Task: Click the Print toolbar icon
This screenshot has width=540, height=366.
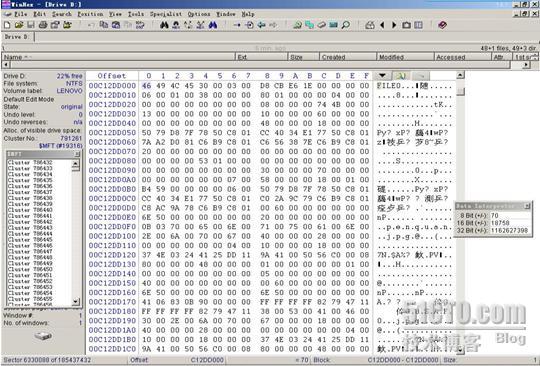Action: pos(43,25)
